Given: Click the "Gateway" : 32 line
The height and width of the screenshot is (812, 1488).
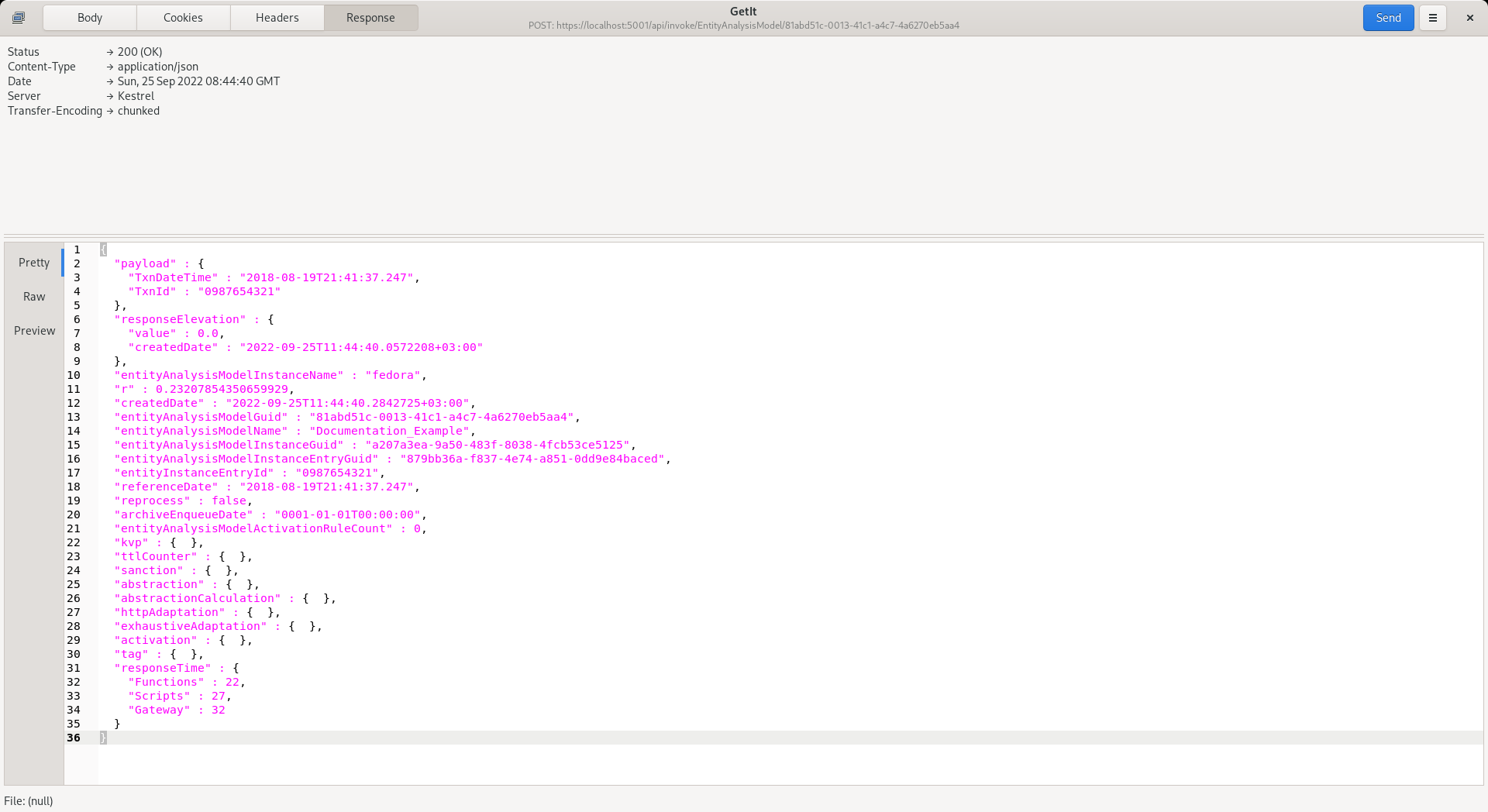Looking at the screenshot, I should tap(177, 710).
